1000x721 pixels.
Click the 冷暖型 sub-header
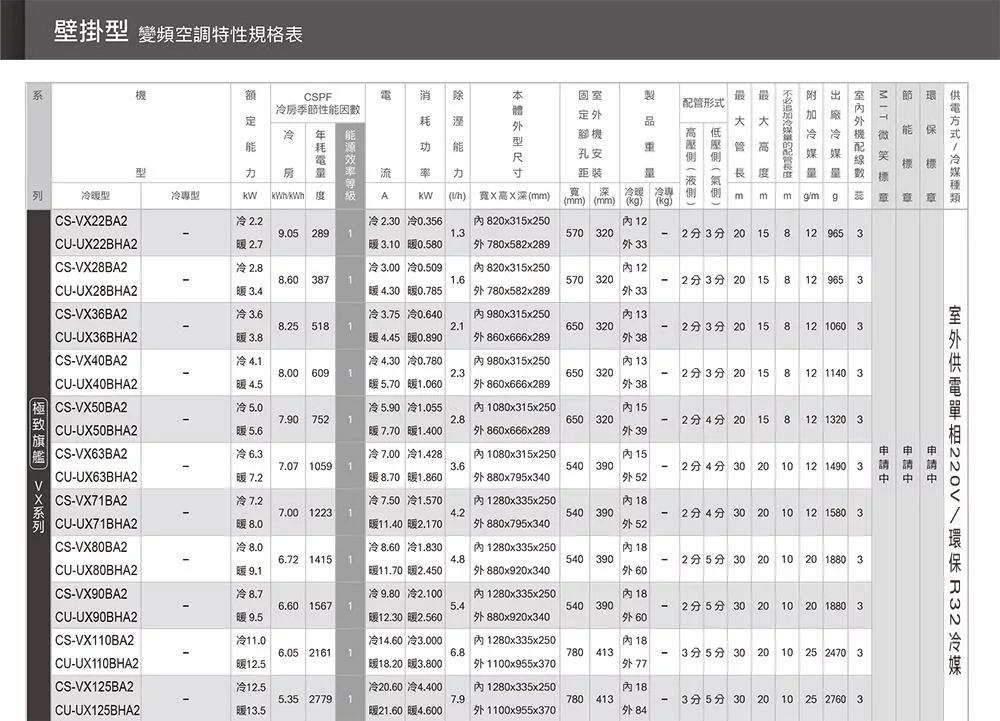[x=97, y=196]
